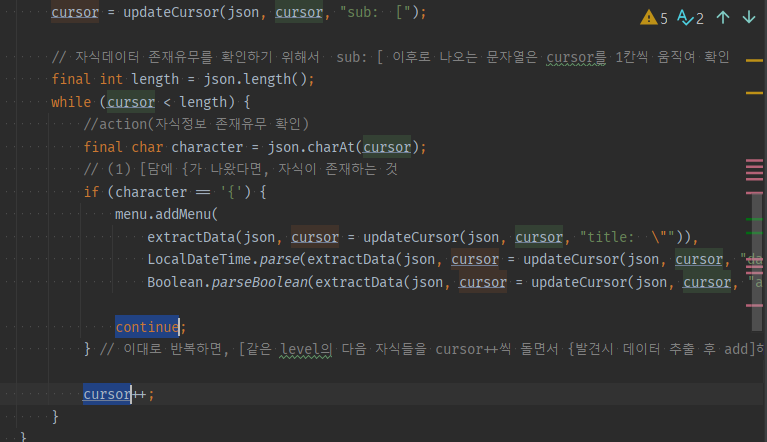The height and width of the screenshot is (442, 767).
Task: Click the 'level의' typo-underlined word
Action: coord(306,350)
